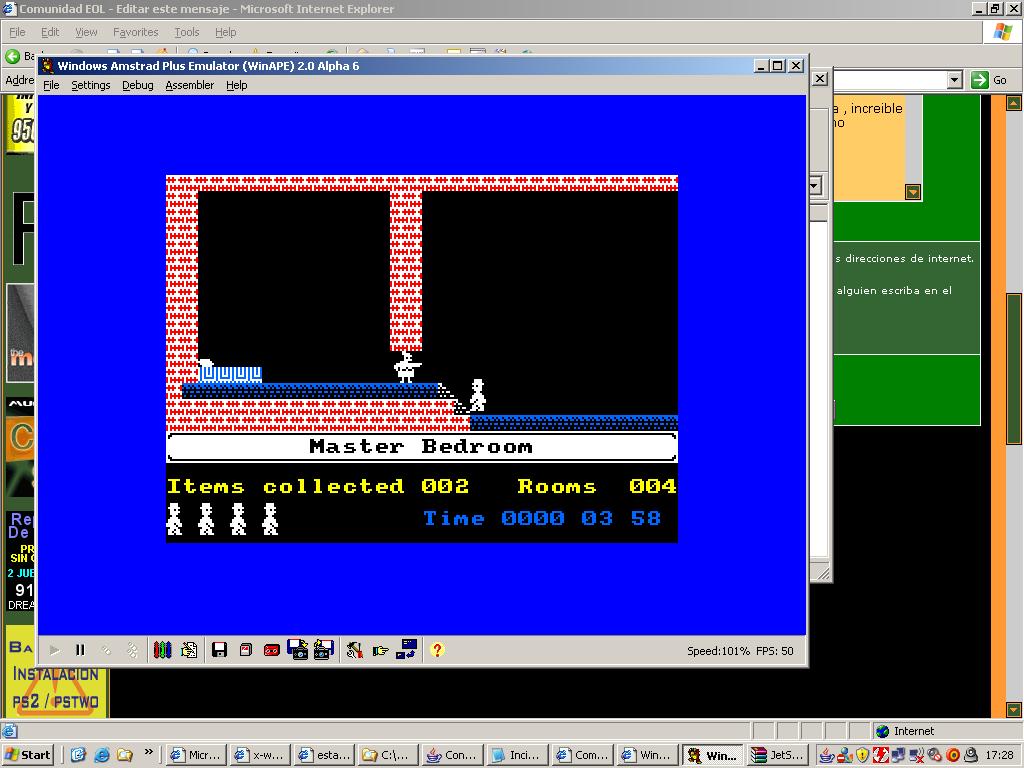Image resolution: width=1024 pixels, height=768 pixels.
Task: Open WinAPE Debug menu
Action: click(138, 85)
